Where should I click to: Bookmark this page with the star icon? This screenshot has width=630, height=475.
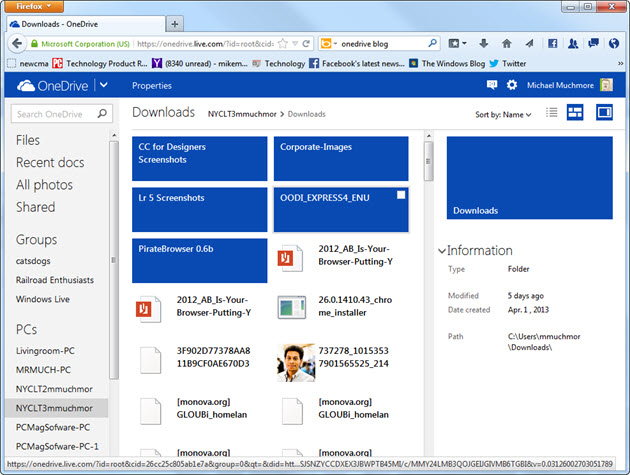283,43
